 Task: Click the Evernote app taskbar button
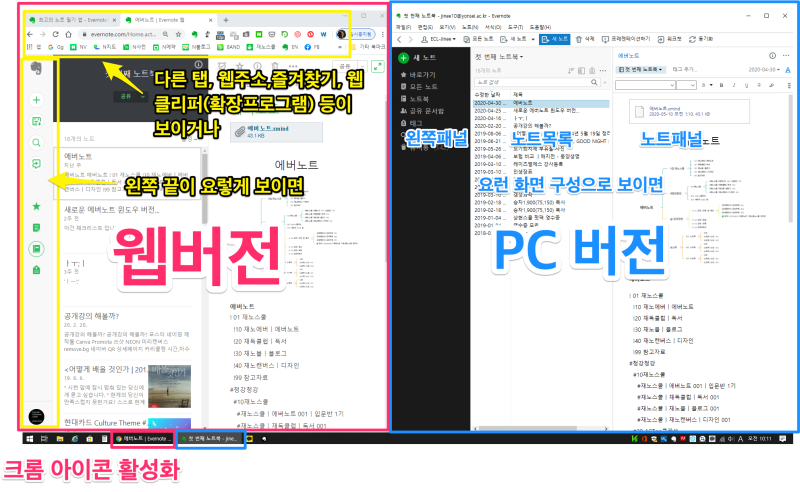[210, 438]
